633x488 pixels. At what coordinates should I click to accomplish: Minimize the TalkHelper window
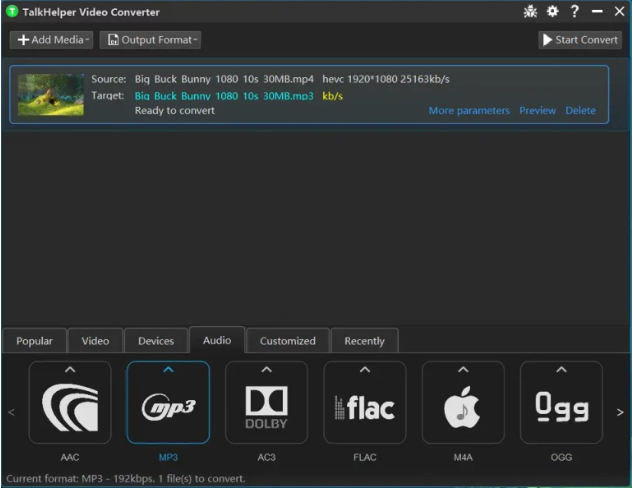[x=597, y=12]
